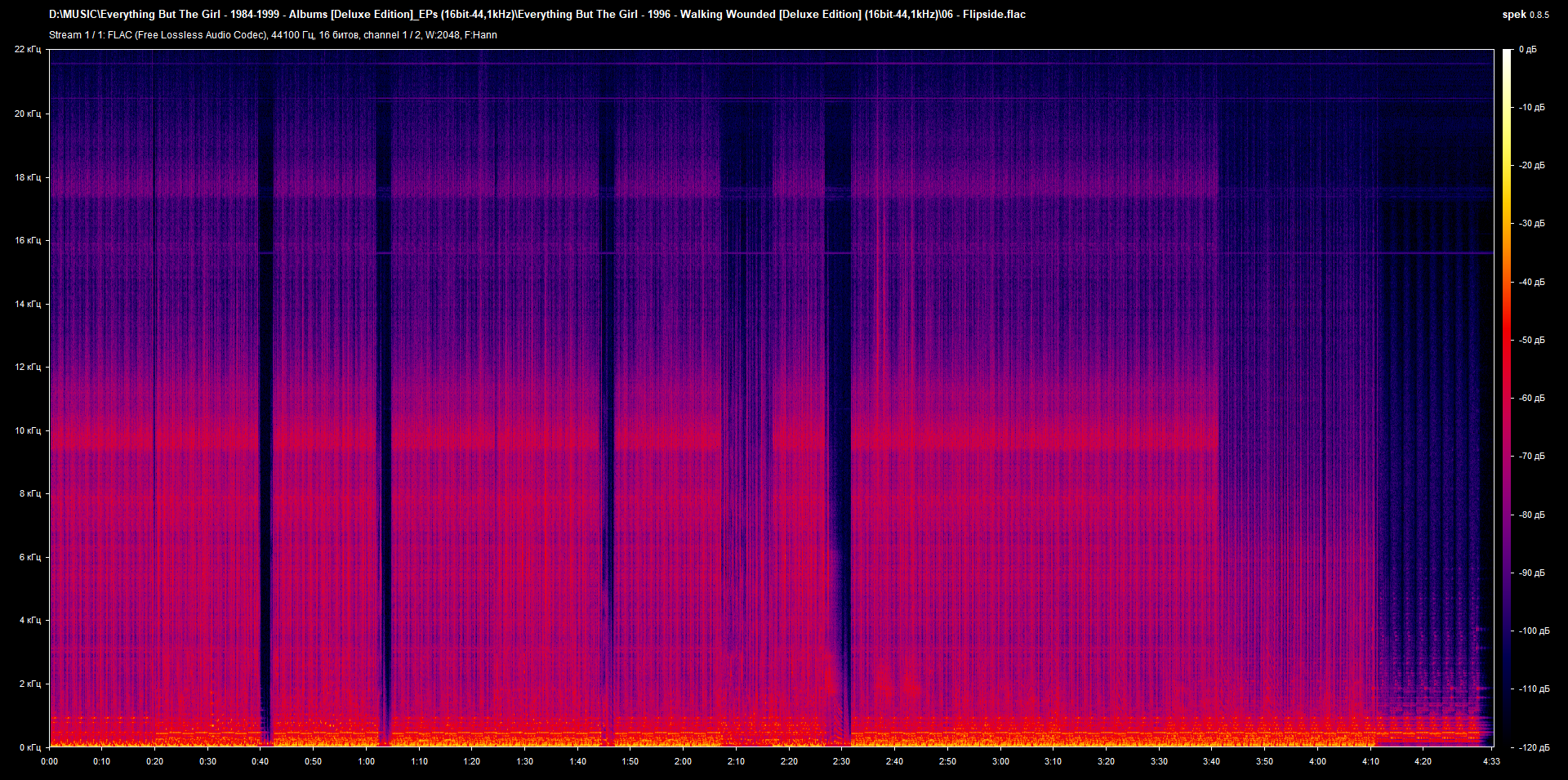Pick the 3:30 time axis label

click(1159, 761)
